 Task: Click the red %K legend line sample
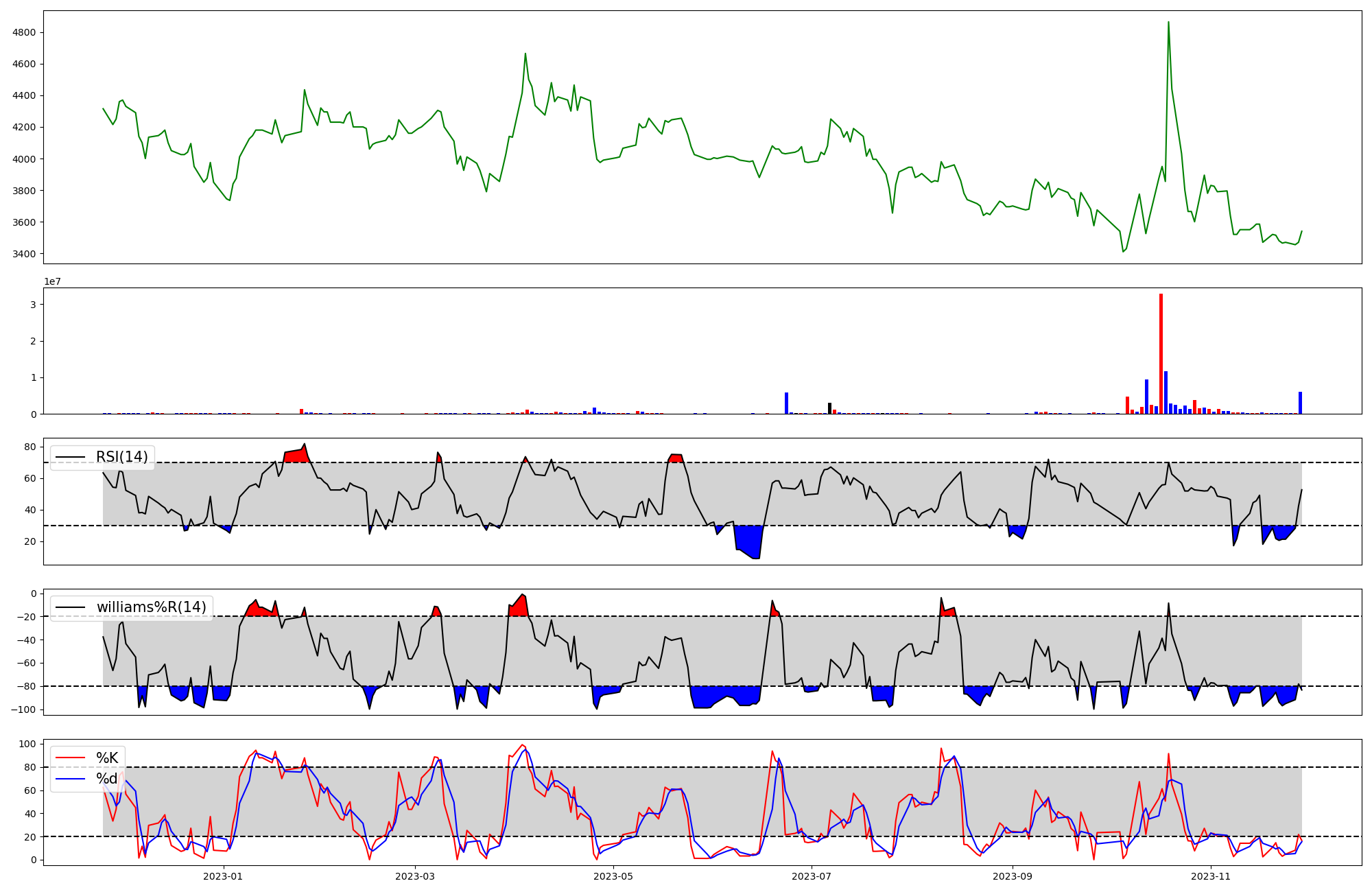71,758
